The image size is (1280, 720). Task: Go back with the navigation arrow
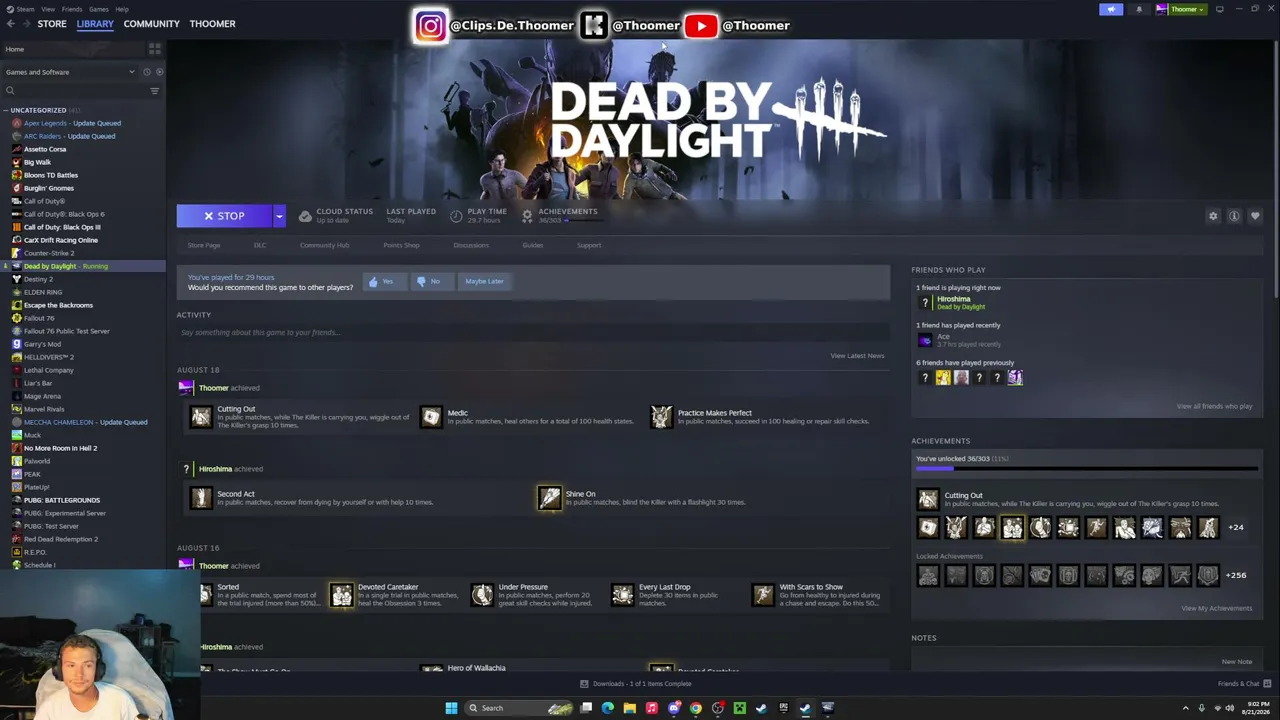11,24
